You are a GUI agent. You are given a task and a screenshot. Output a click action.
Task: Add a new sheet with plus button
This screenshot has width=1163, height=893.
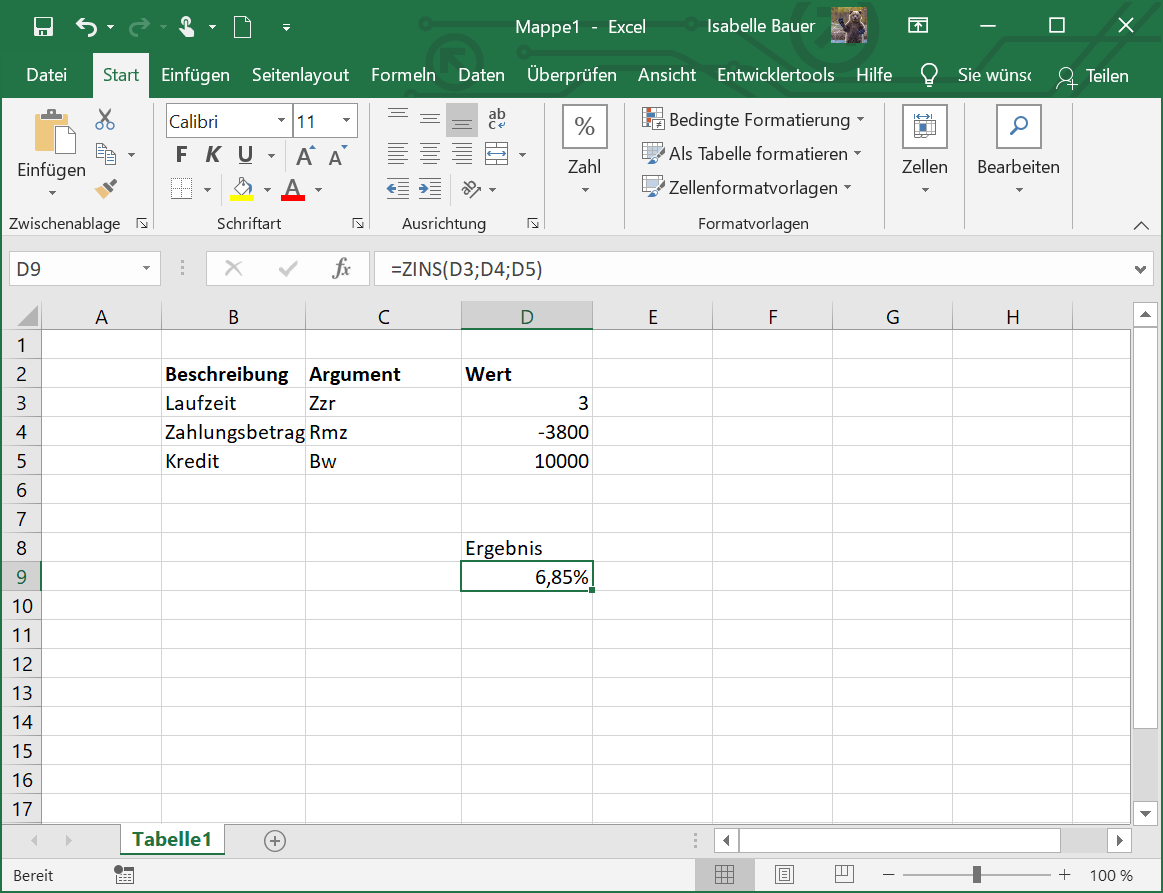(275, 841)
